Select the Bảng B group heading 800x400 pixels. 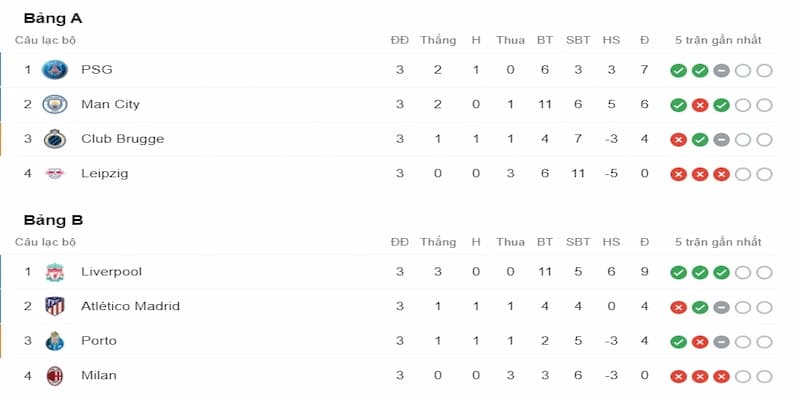pos(53,220)
